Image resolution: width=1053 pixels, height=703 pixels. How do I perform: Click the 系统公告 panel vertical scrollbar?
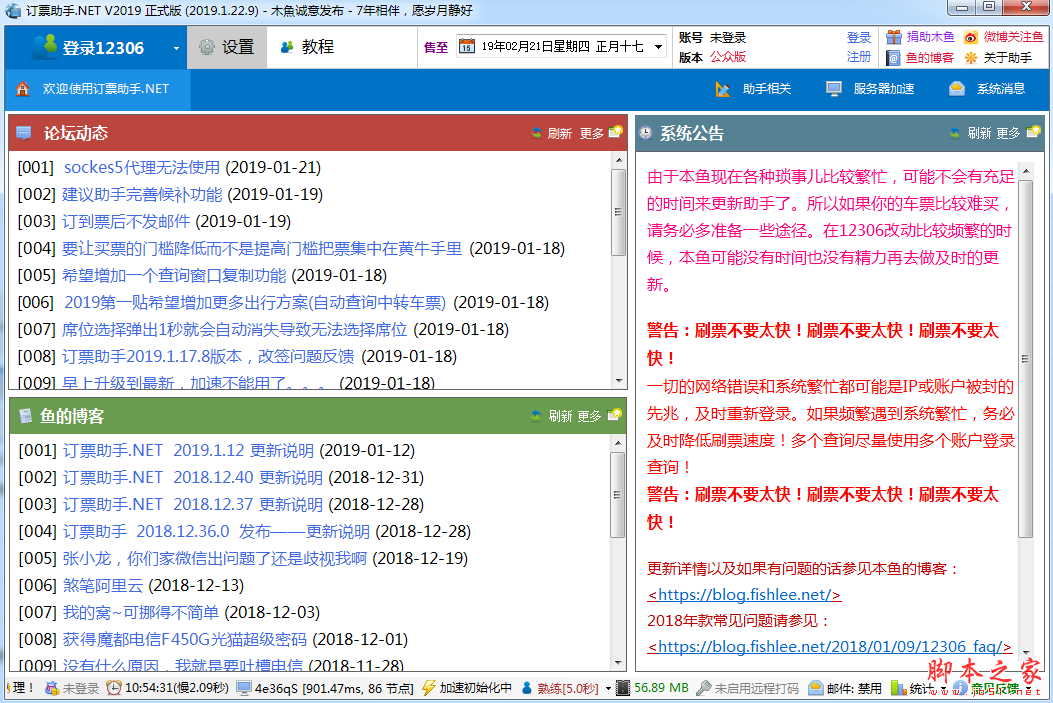tap(1025, 360)
